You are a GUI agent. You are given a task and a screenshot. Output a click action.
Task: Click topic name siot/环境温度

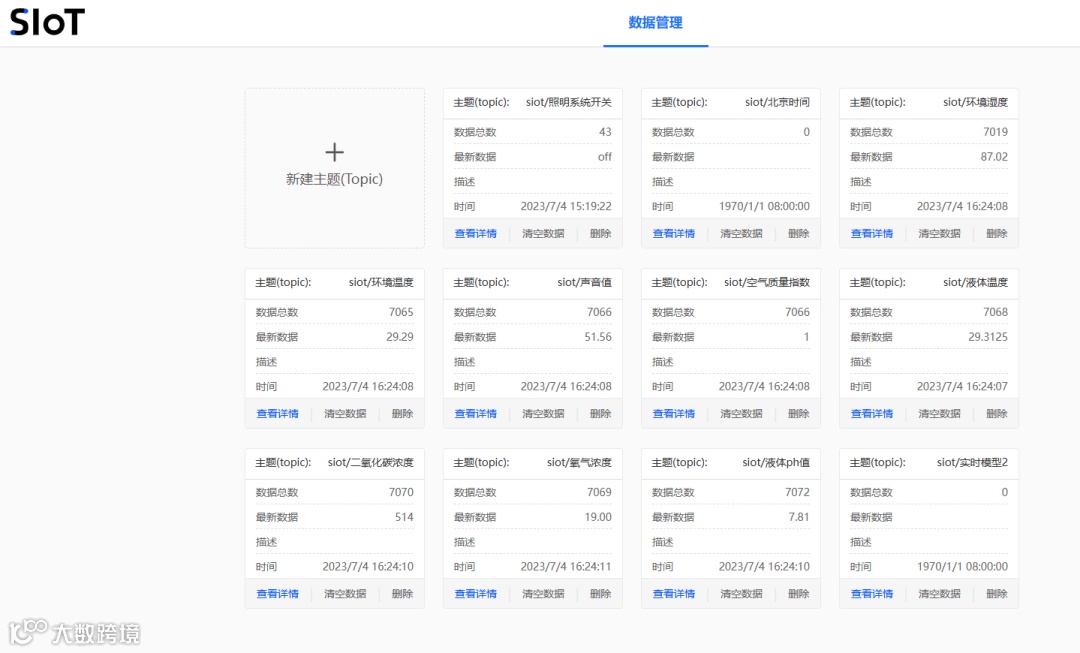click(x=381, y=282)
